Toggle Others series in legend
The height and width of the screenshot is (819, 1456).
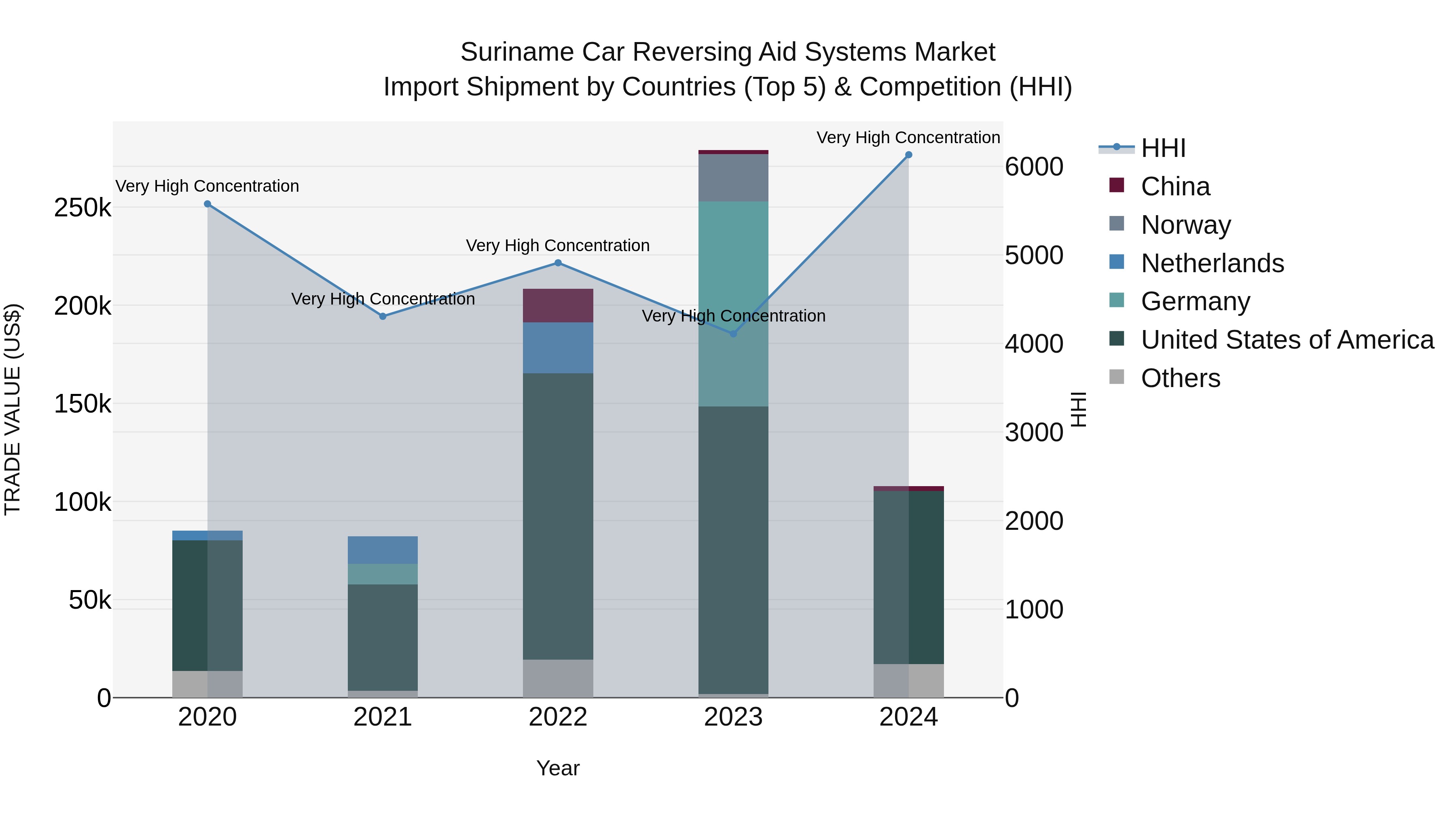pos(1165,378)
